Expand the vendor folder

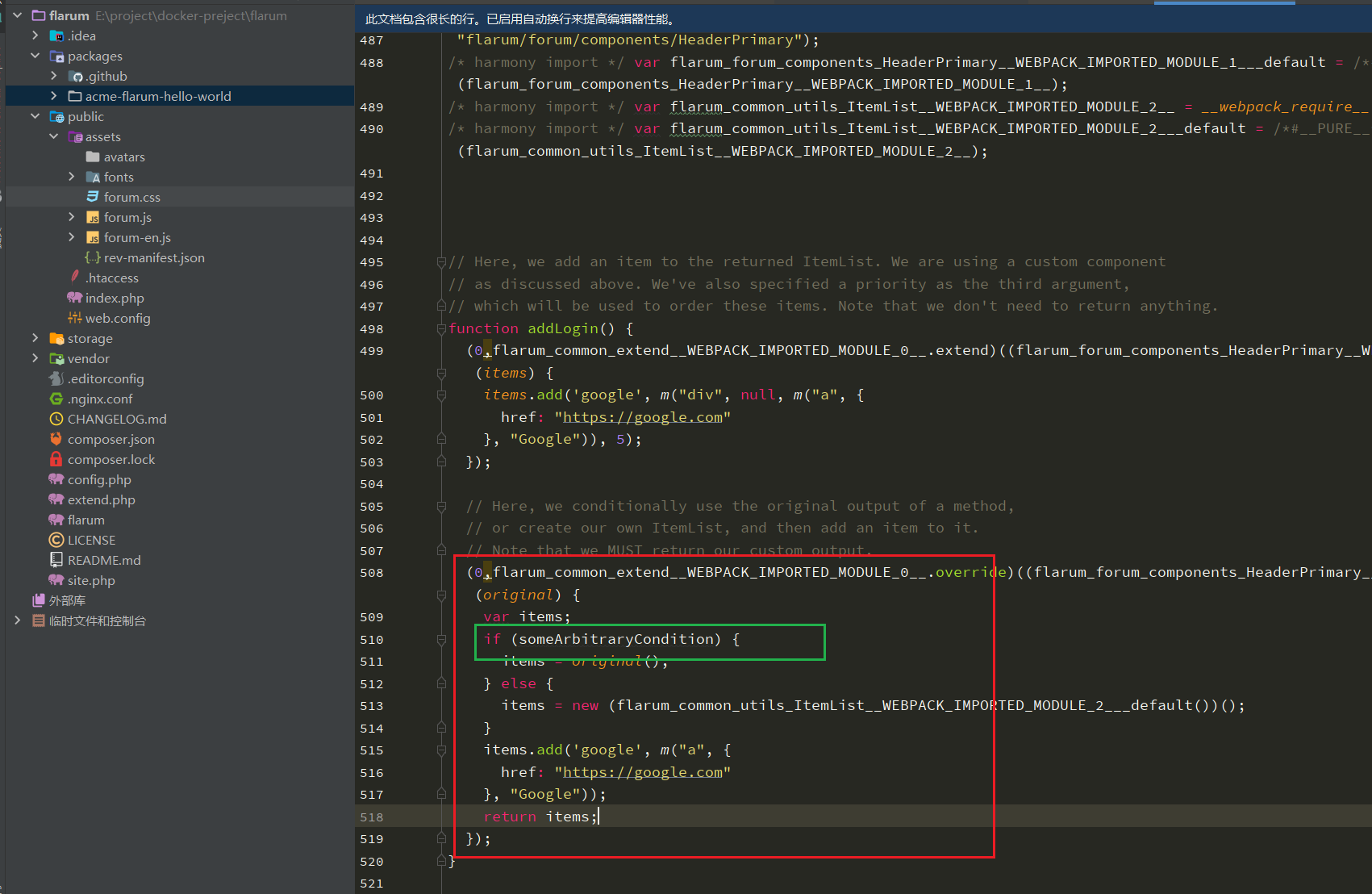click(x=35, y=358)
